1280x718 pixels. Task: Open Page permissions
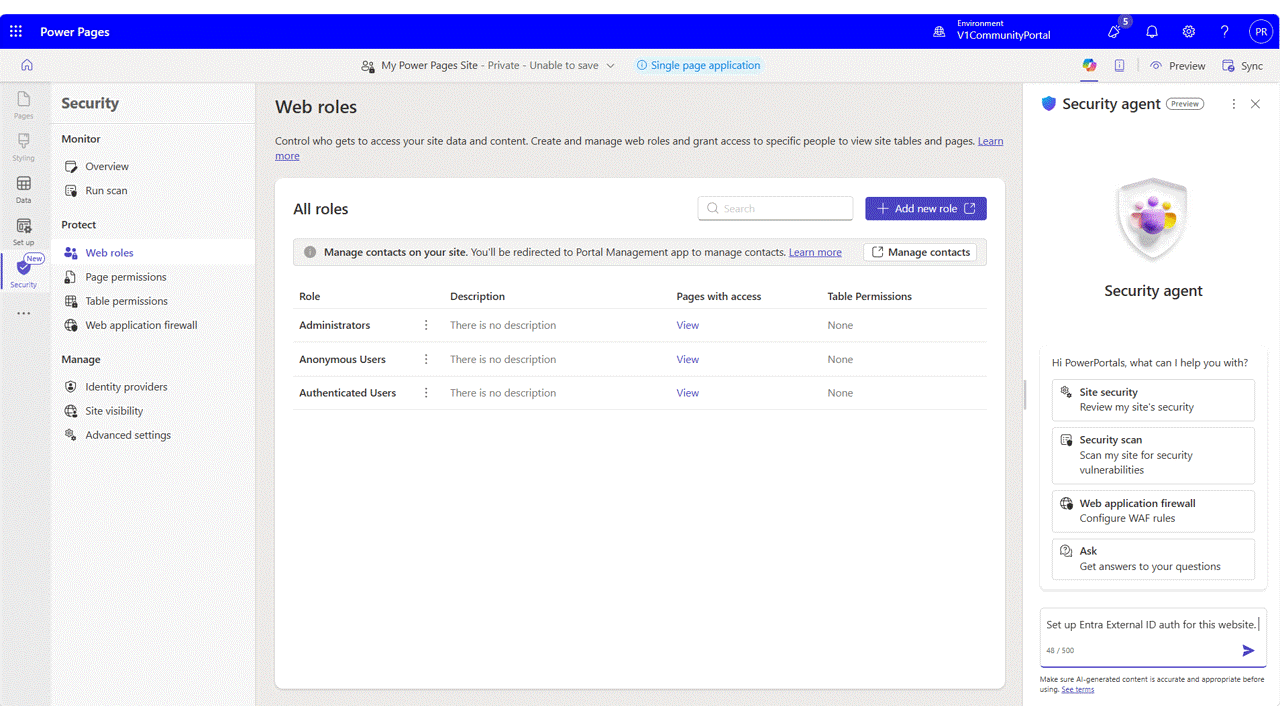(115, 277)
